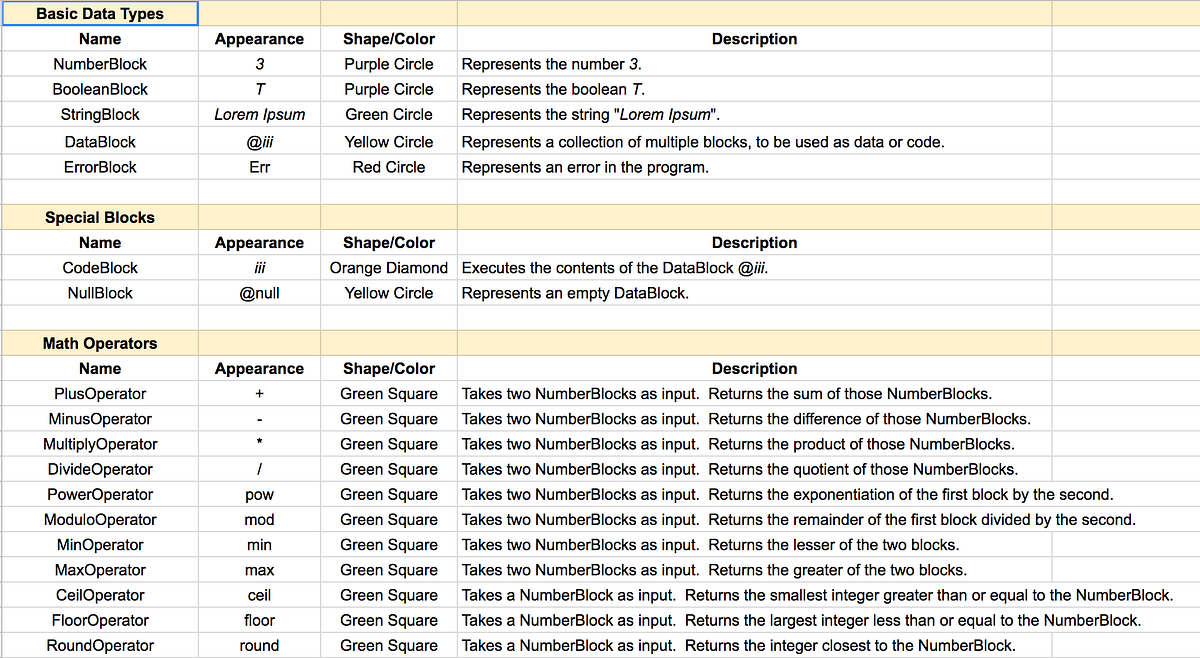Select the NullBlock name cell

[99, 292]
